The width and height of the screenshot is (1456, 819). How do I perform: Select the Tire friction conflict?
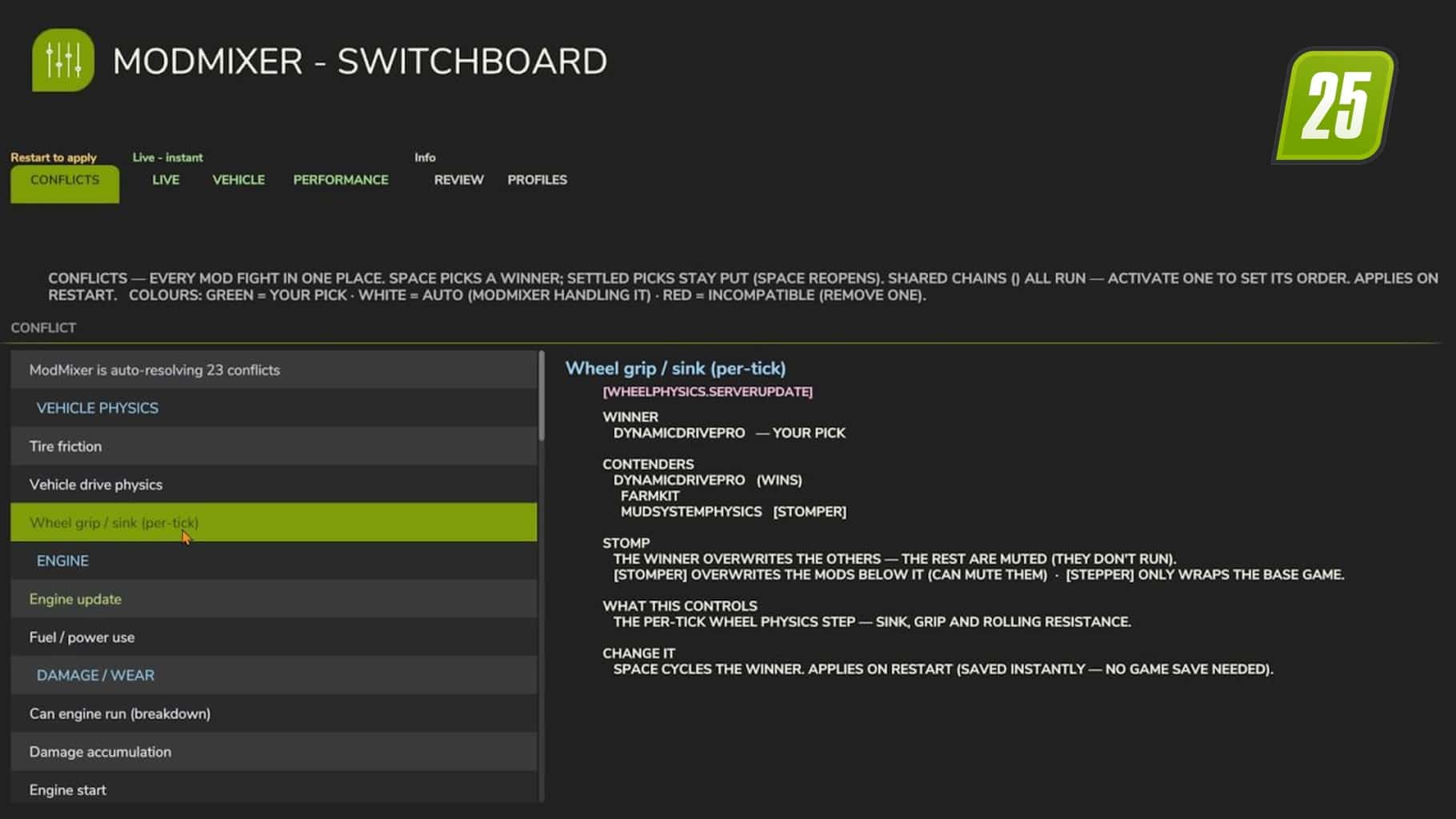(x=274, y=446)
